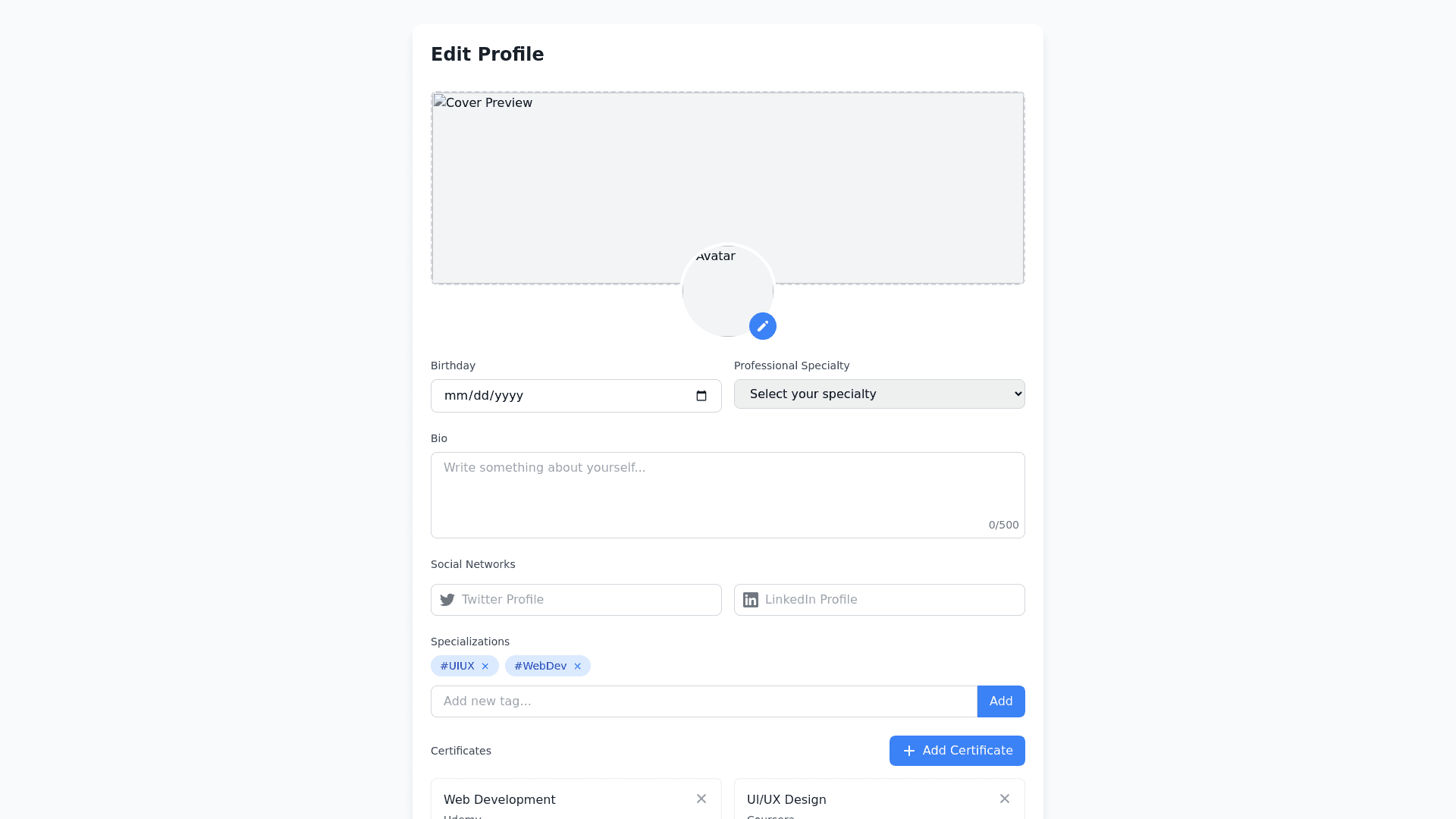1456x819 pixels.
Task: Click the Add new tag field
Action: point(704,701)
